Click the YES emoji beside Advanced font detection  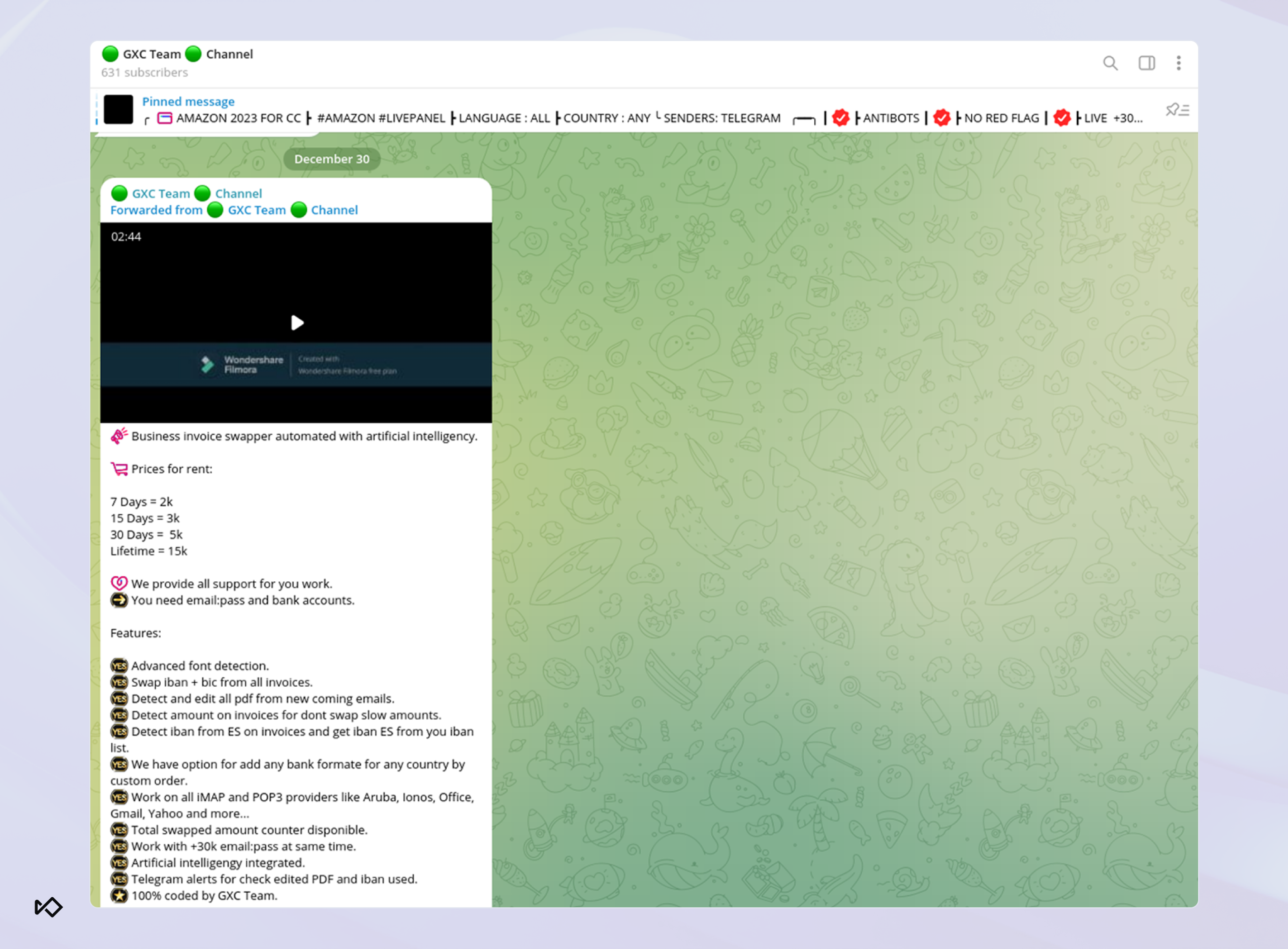tap(119, 666)
